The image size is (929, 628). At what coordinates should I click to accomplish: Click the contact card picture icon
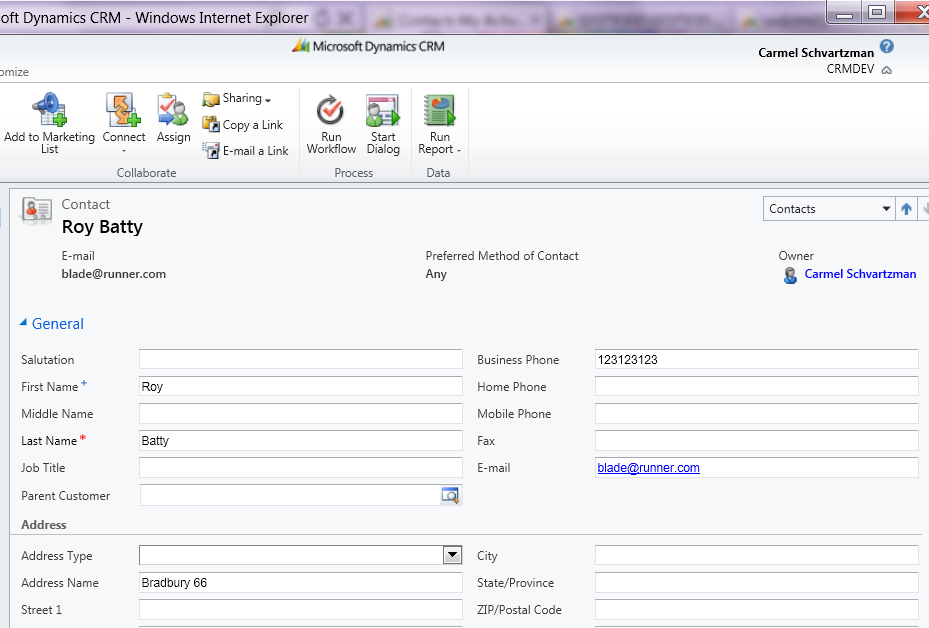pyautogui.click(x=36, y=211)
